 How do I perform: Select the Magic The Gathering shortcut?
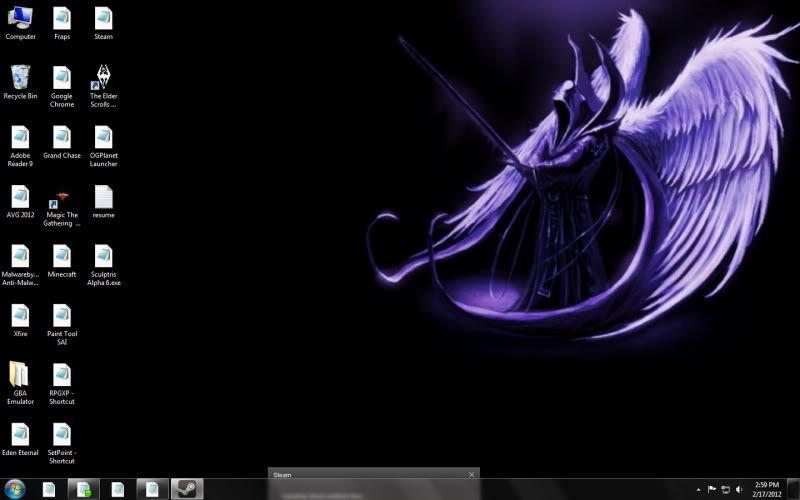click(62, 206)
